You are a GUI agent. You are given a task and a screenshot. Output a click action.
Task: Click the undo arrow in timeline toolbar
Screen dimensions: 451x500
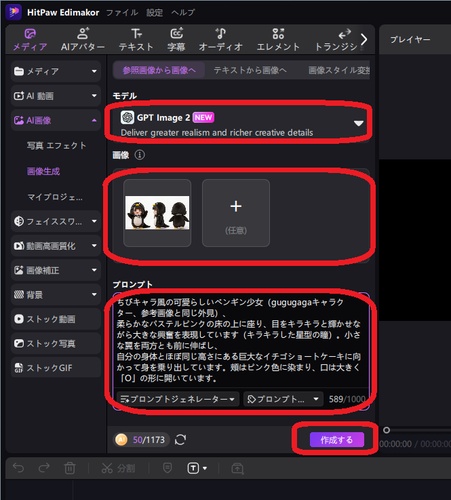19,468
